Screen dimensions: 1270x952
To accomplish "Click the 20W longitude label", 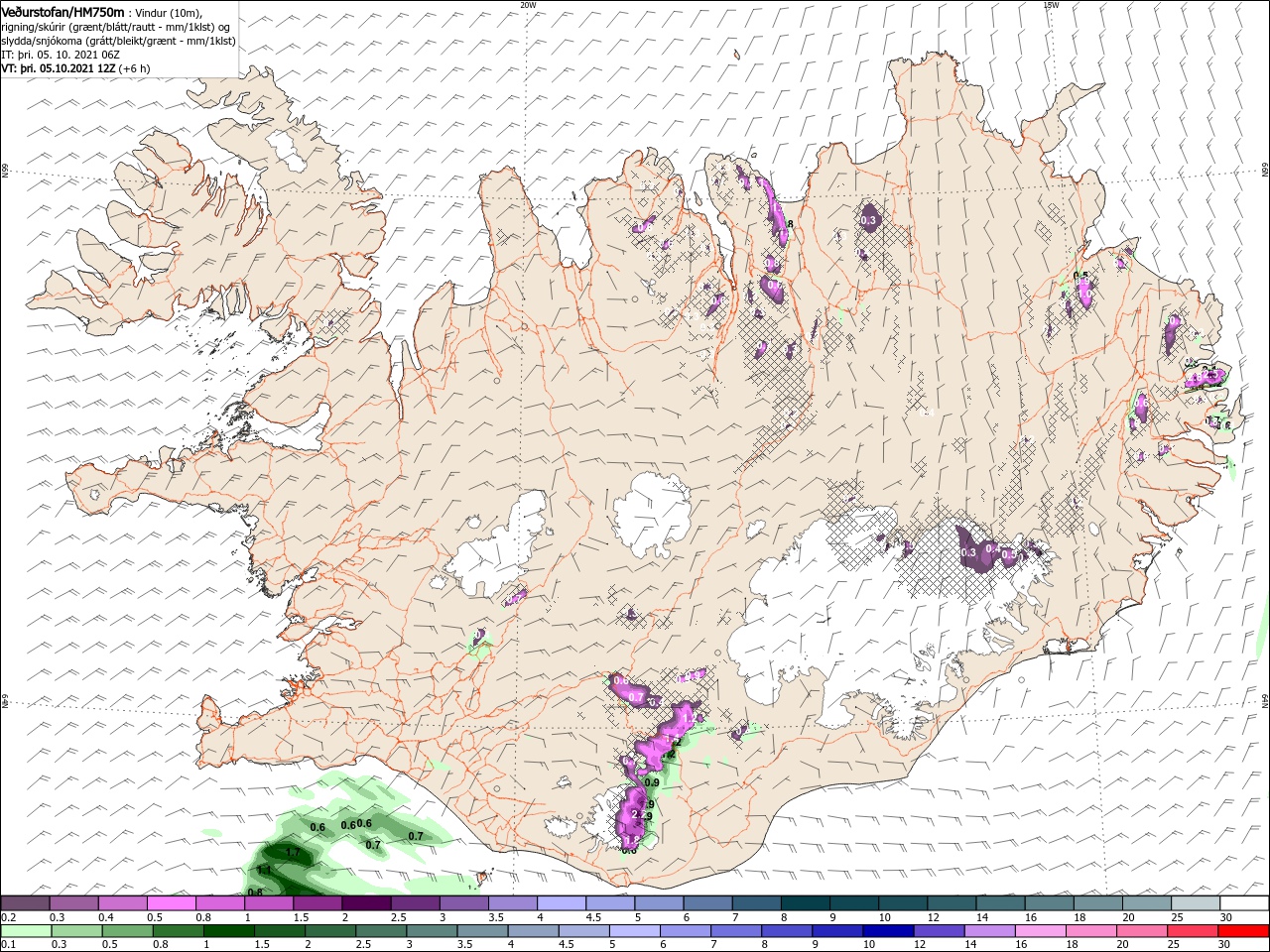I will pos(528,5).
